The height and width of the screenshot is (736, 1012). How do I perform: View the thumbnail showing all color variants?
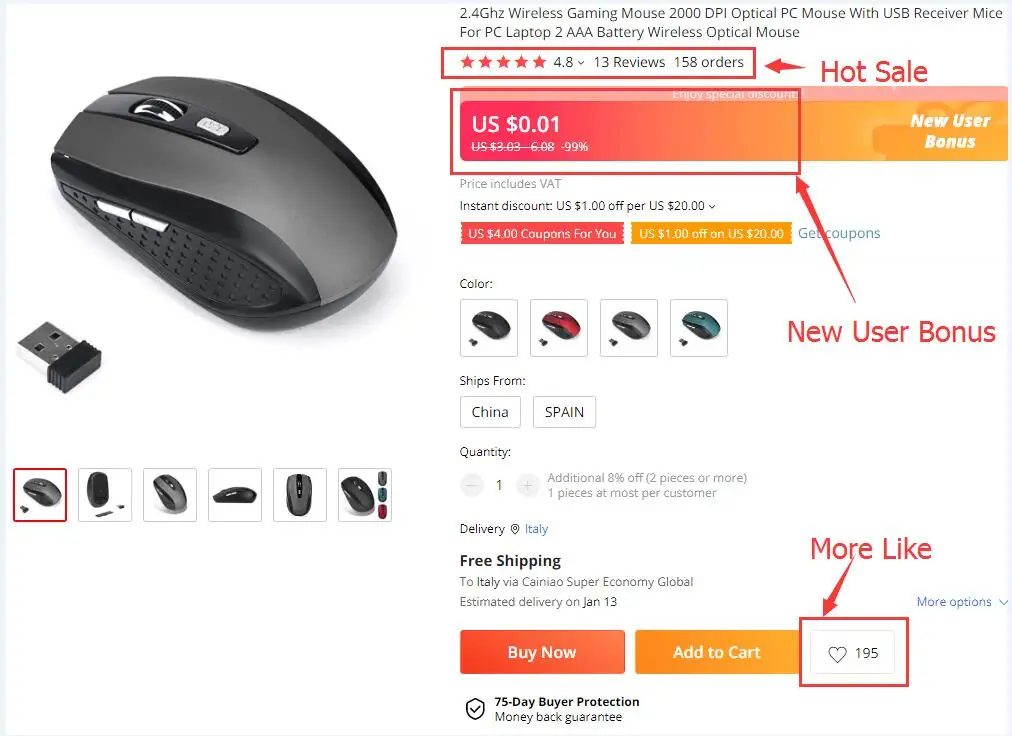coord(365,495)
